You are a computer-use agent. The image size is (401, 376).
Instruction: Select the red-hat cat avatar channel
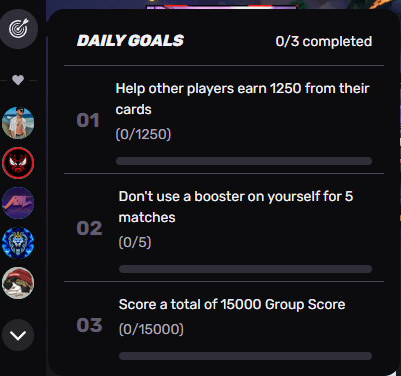[18, 283]
